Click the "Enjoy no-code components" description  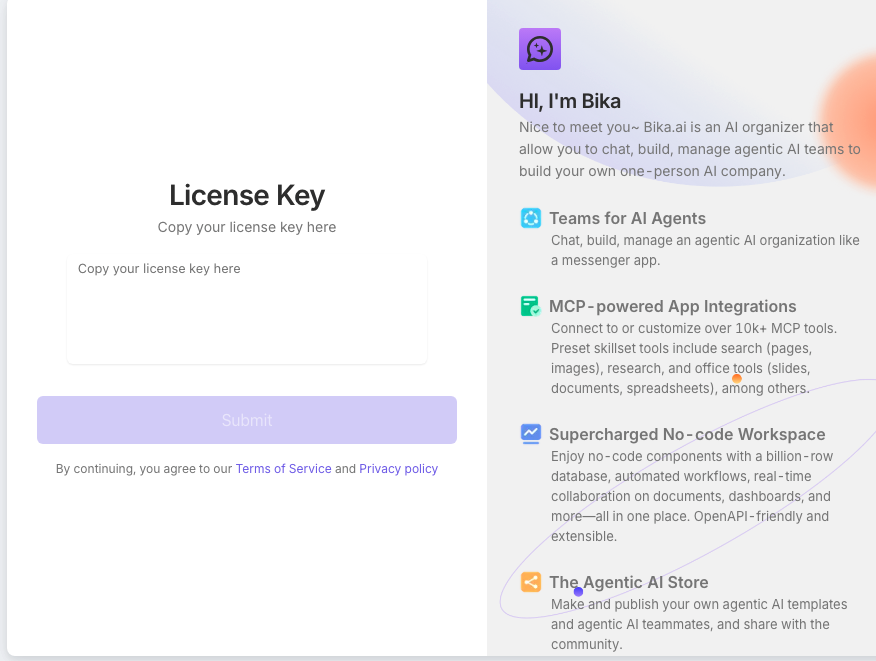coord(692,496)
